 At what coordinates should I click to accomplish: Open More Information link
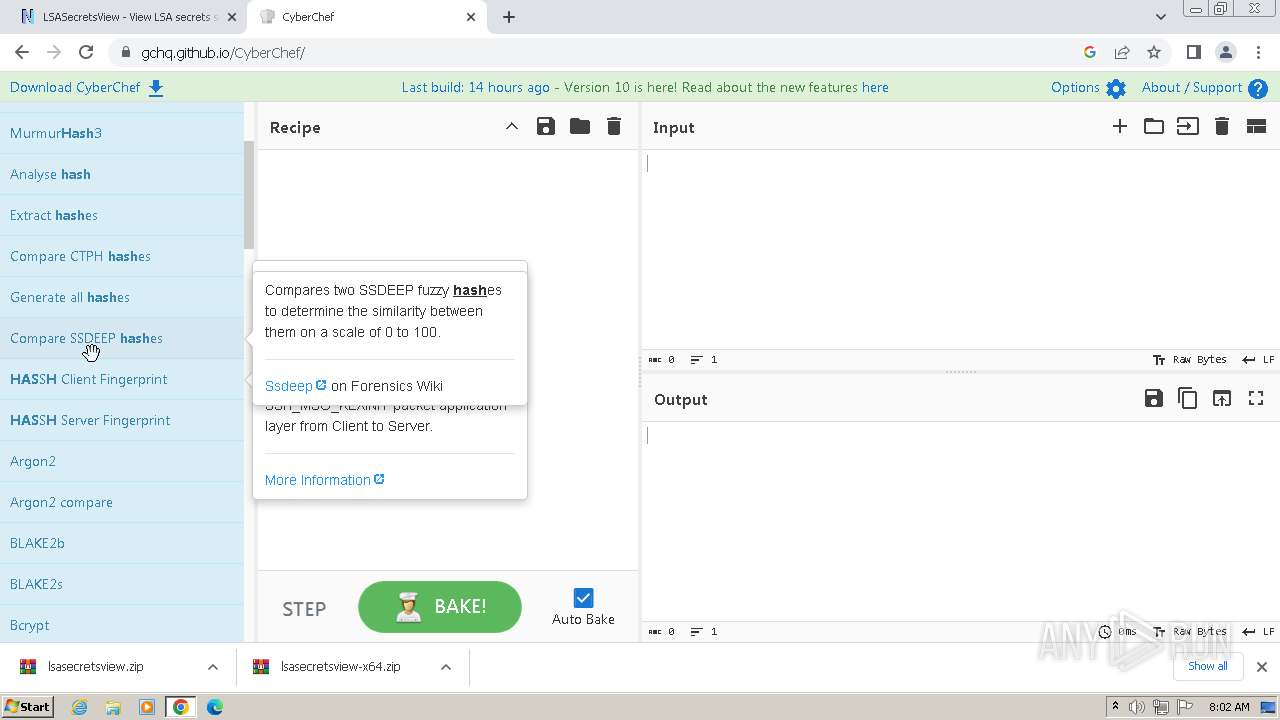coord(324,480)
